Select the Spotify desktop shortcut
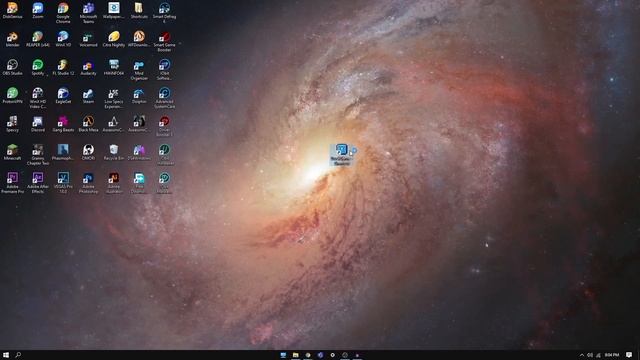 (38, 67)
